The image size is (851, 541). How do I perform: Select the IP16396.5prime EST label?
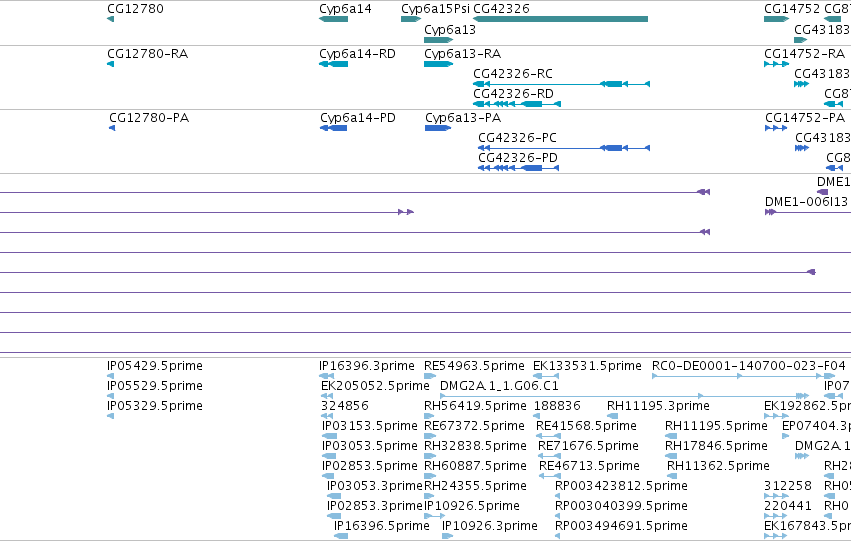point(382,526)
